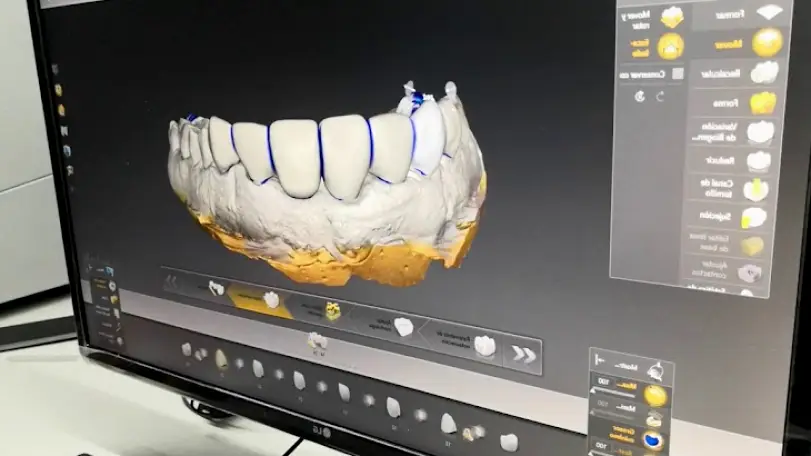The image size is (811, 456).
Task: Click the Editar línea de base tool
Action: point(726,244)
